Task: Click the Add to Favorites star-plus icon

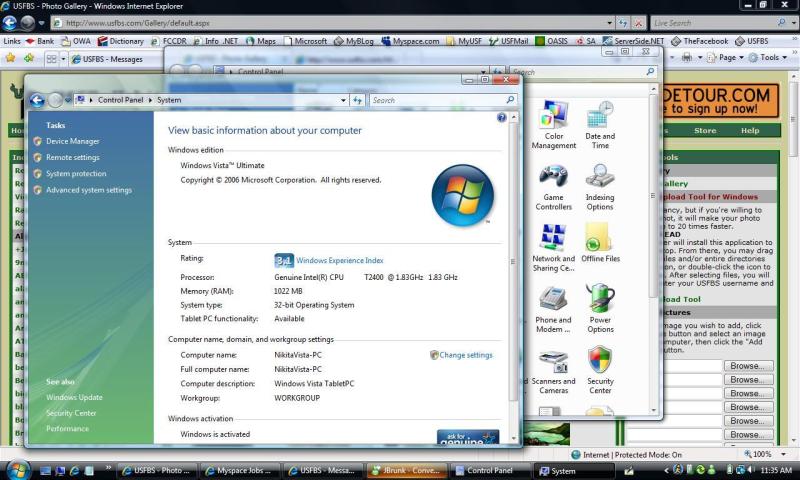Action: (29, 58)
